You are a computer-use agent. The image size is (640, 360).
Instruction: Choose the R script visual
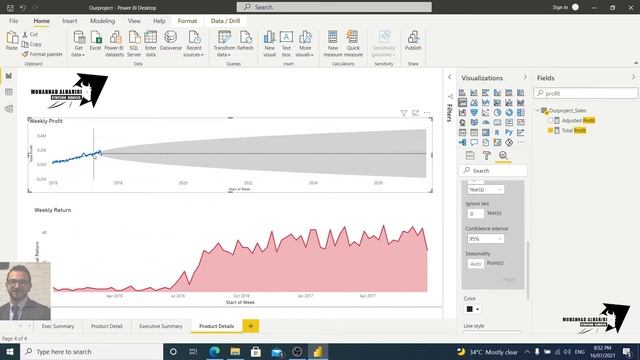(497, 132)
